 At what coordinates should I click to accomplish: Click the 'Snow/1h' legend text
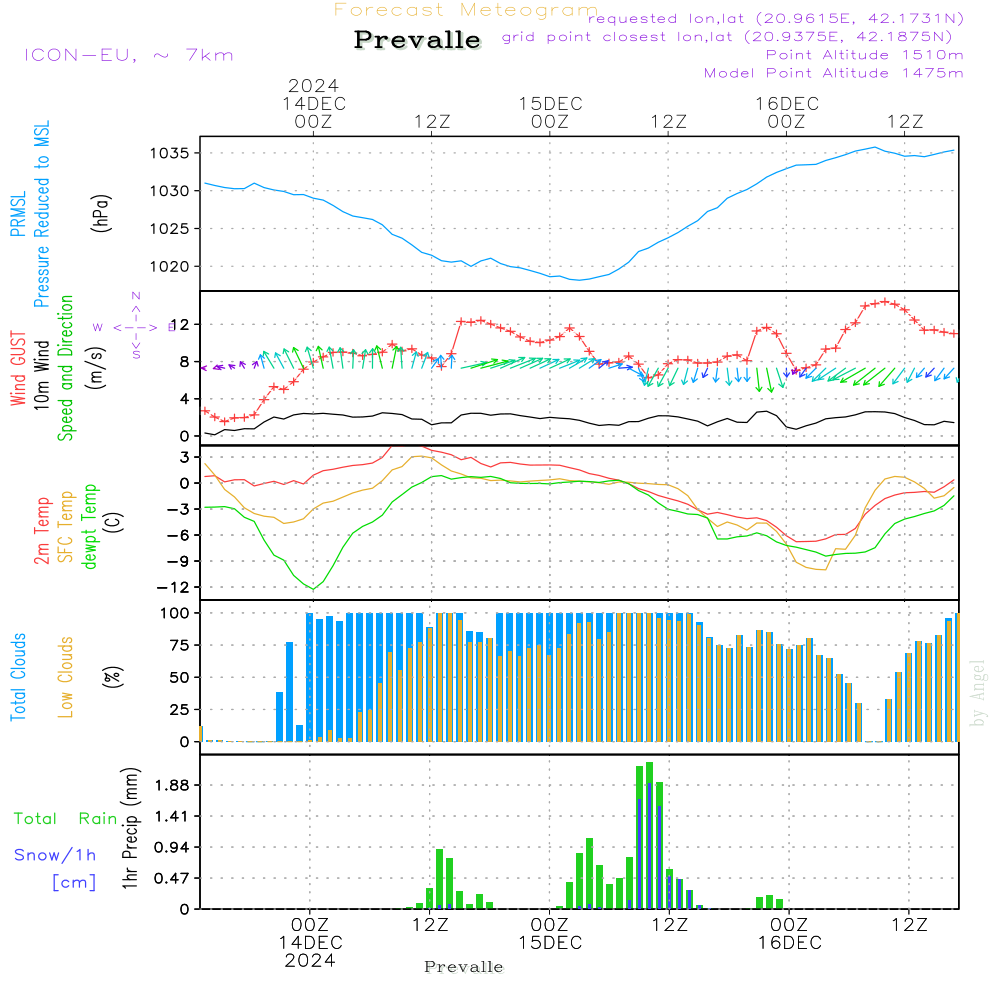pyautogui.click(x=55, y=855)
